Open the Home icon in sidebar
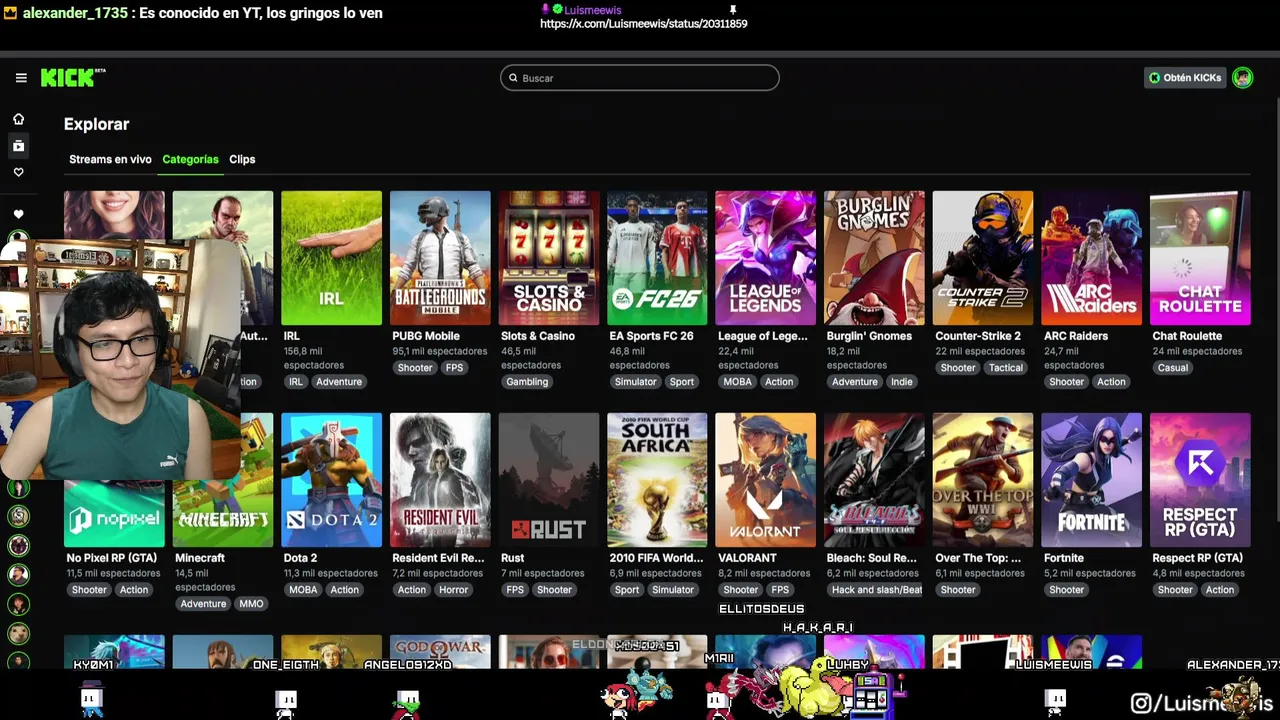1280x720 pixels. pos(18,119)
